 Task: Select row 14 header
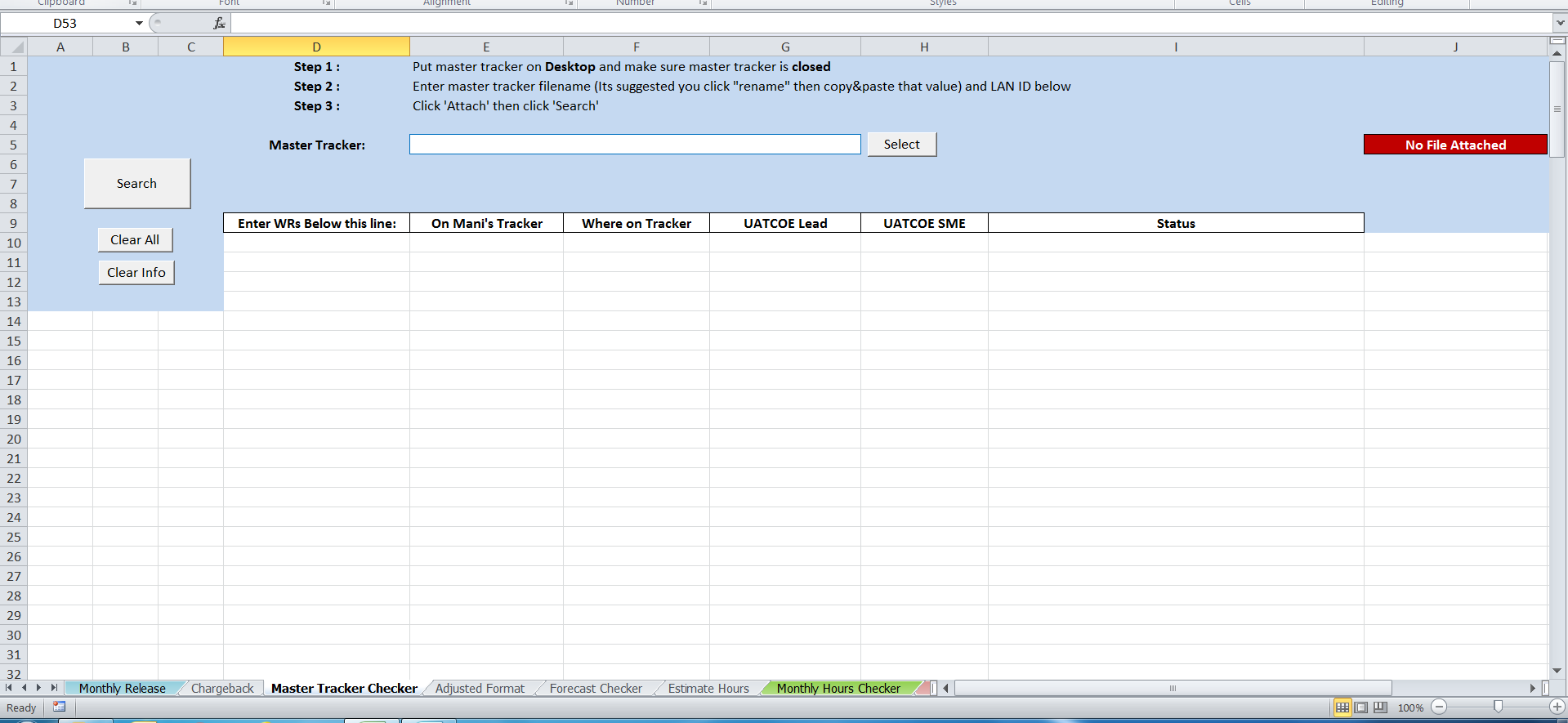click(14, 321)
